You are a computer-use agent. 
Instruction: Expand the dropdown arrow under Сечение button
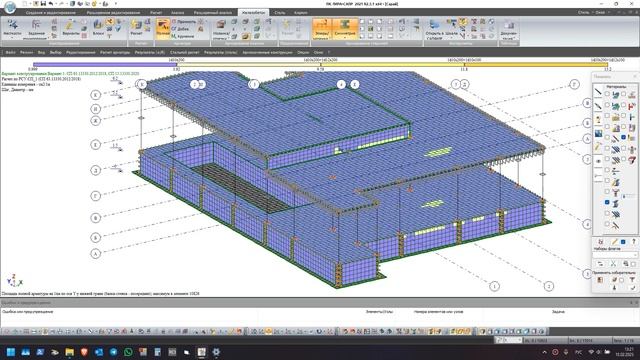coord(345,38)
